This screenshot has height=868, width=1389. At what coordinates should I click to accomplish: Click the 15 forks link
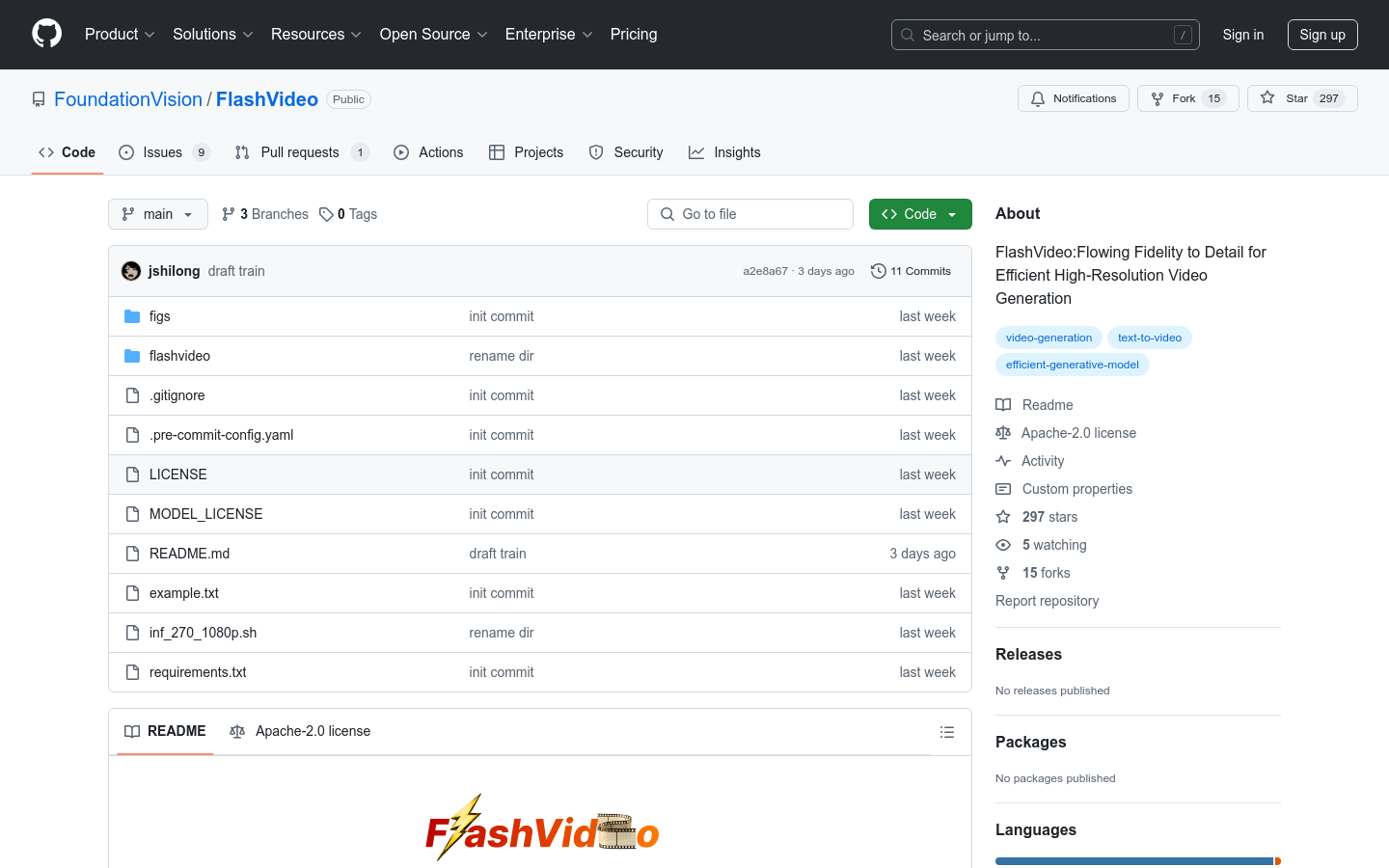pos(1046,573)
